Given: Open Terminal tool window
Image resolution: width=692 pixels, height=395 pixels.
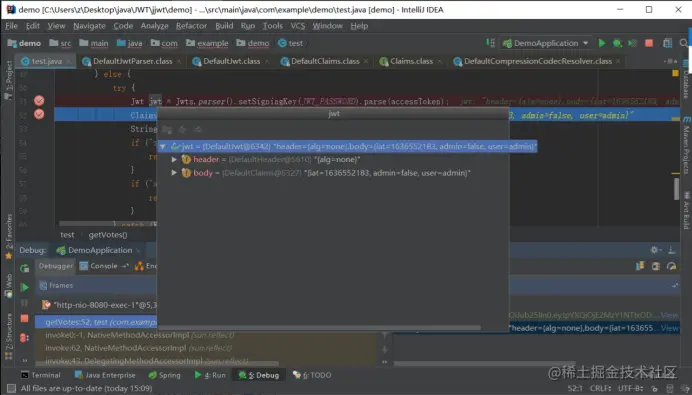Looking at the screenshot, I should coord(41,375).
